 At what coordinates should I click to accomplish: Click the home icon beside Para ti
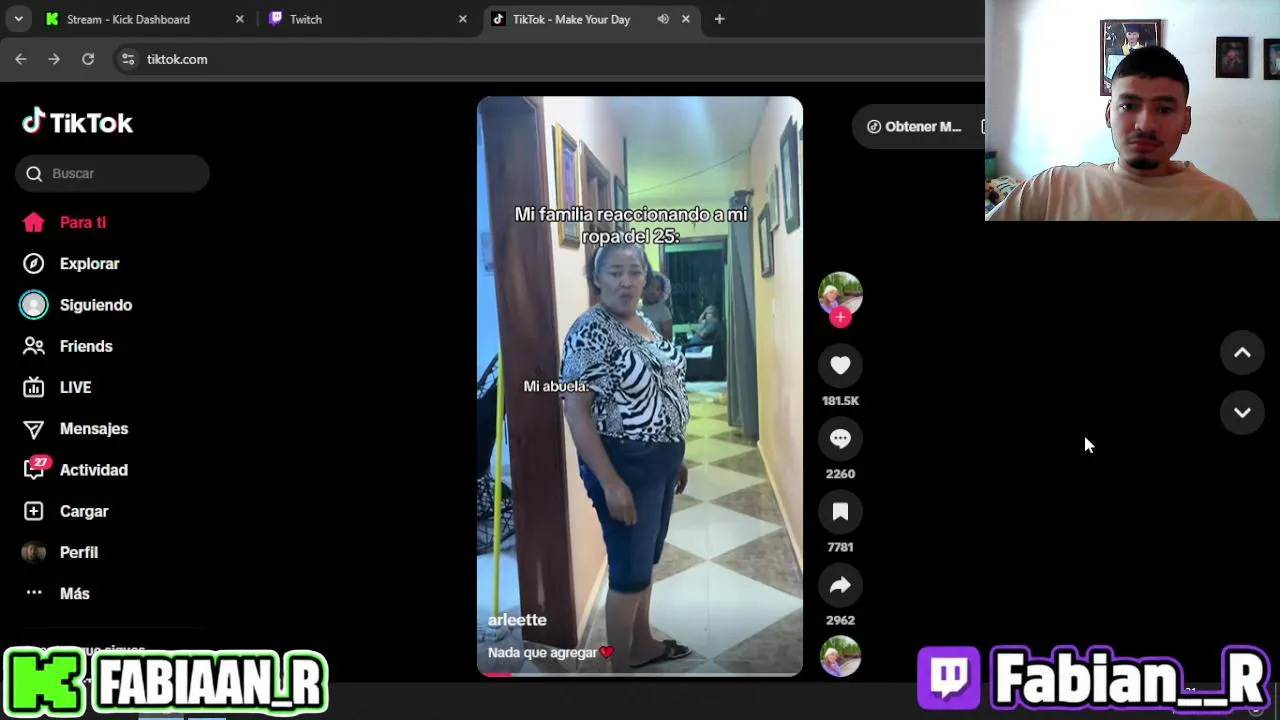pos(34,223)
